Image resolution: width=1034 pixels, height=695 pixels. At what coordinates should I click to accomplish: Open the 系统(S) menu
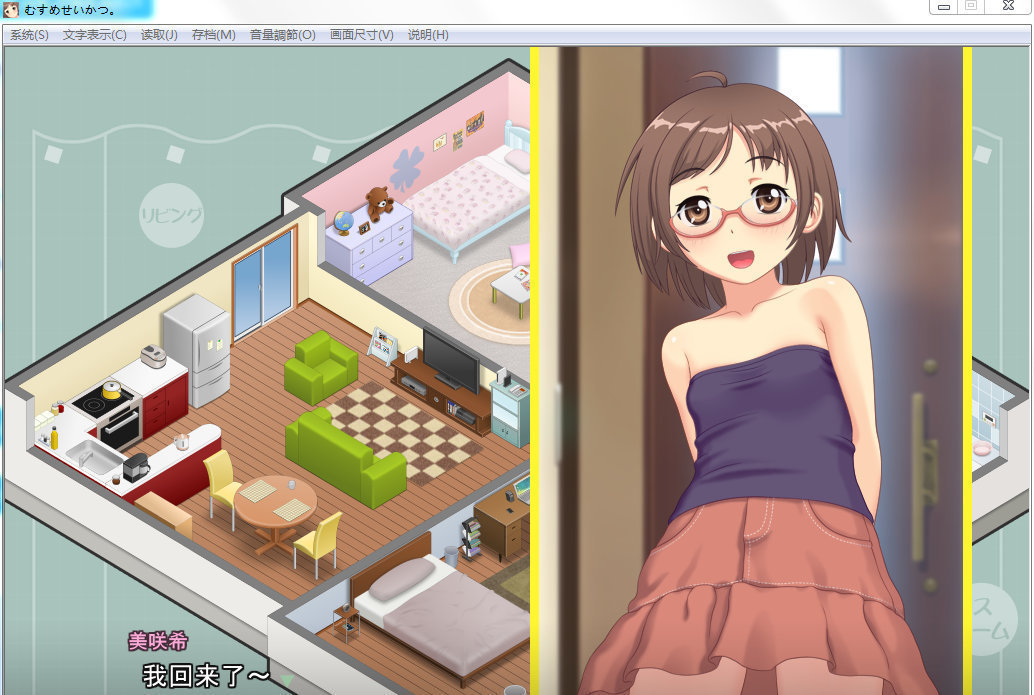(x=29, y=35)
